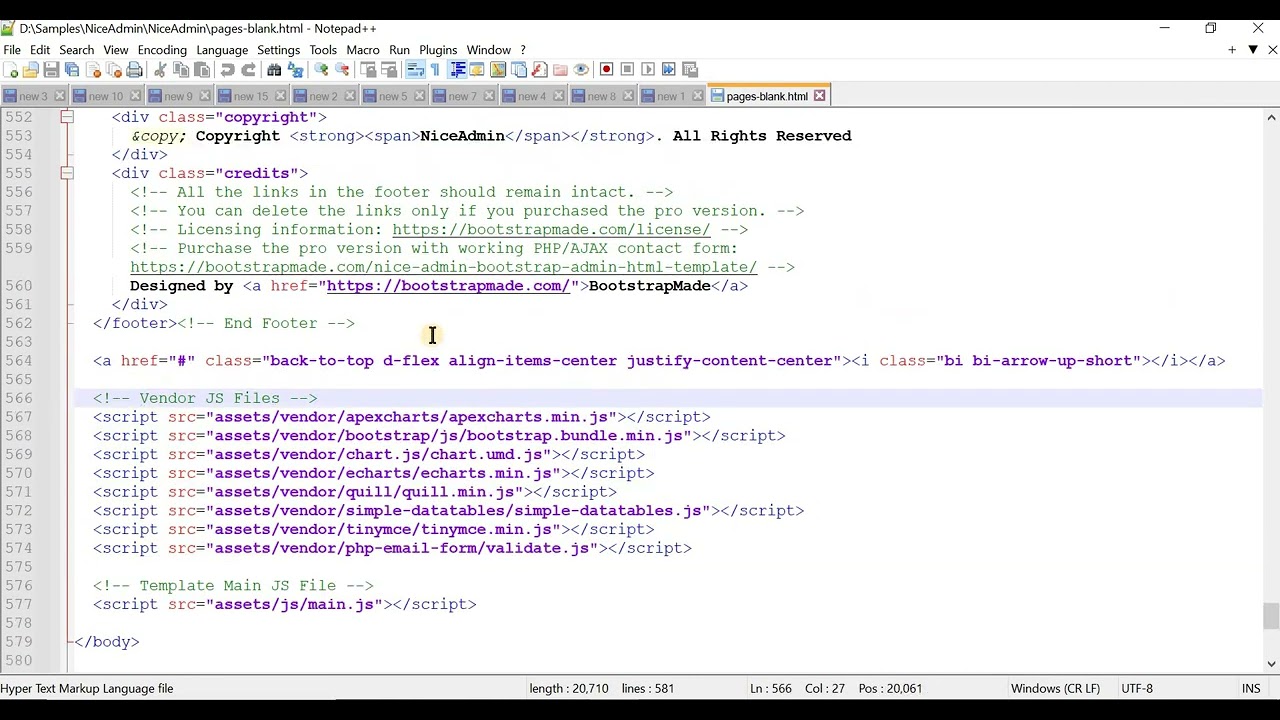
Task: Open the Encoding menu
Action: (x=162, y=50)
